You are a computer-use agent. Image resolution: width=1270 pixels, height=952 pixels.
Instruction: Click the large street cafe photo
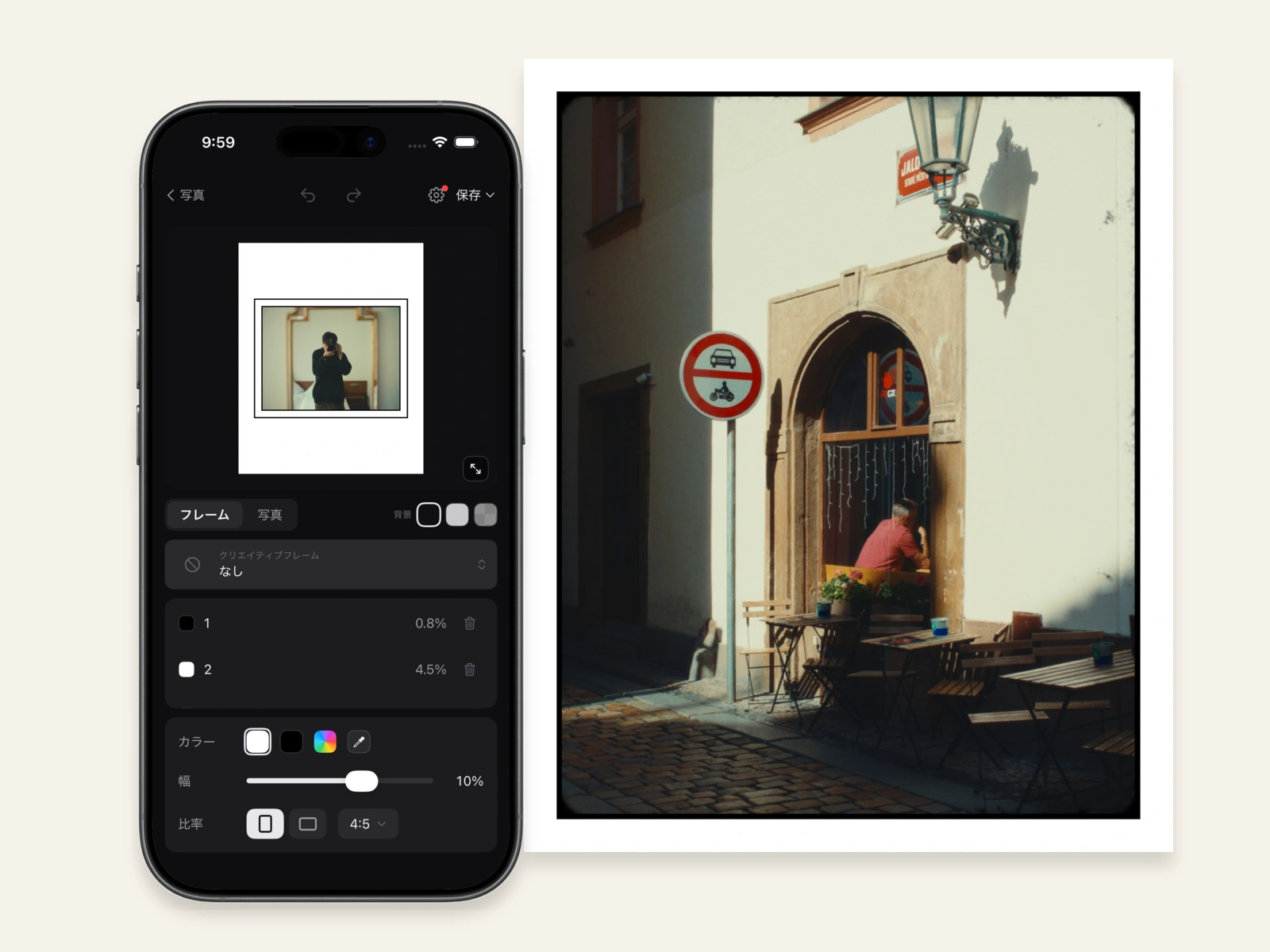pos(849,455)
